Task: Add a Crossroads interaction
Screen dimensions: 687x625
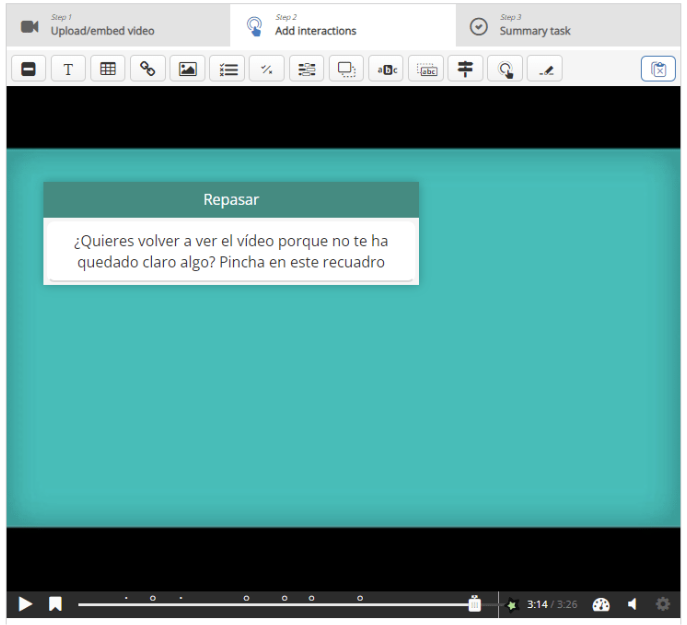Action: pyautogui.click(x=465, y=69)
